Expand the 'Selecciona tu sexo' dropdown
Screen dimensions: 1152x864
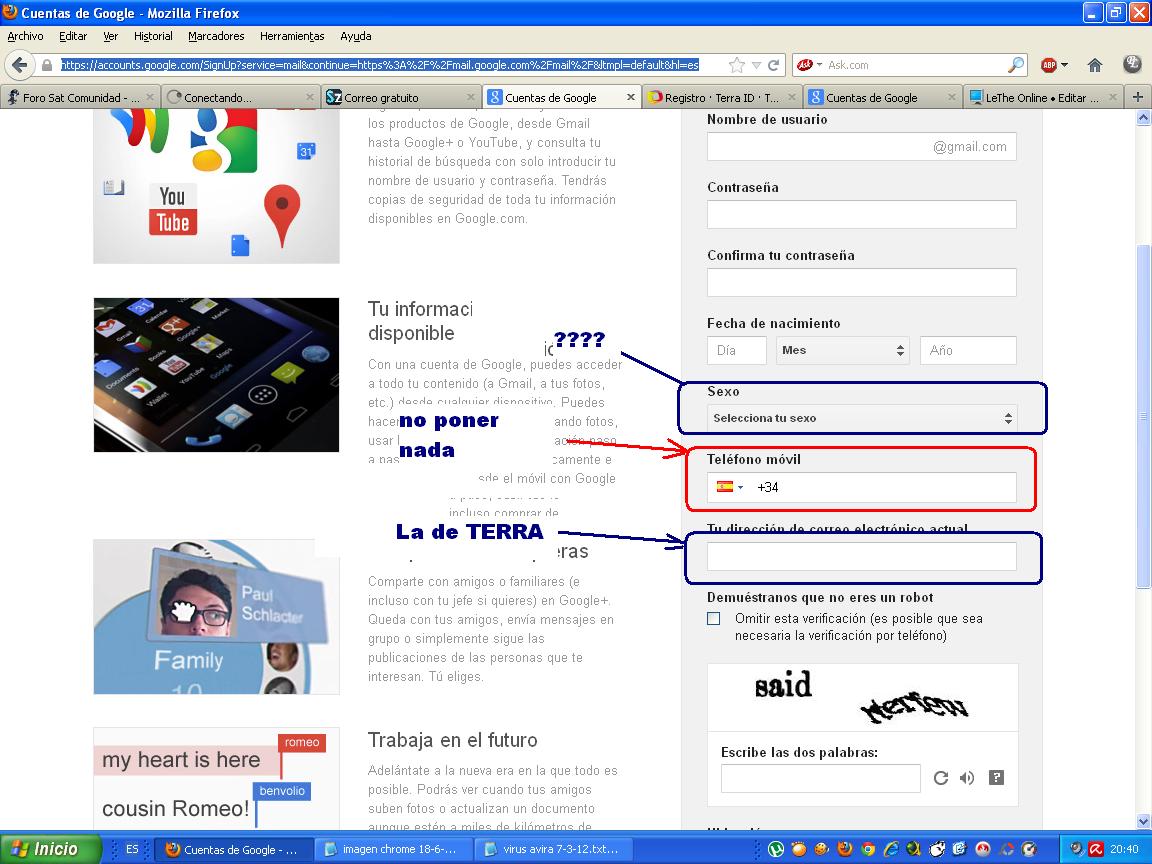tap(862, 418)
